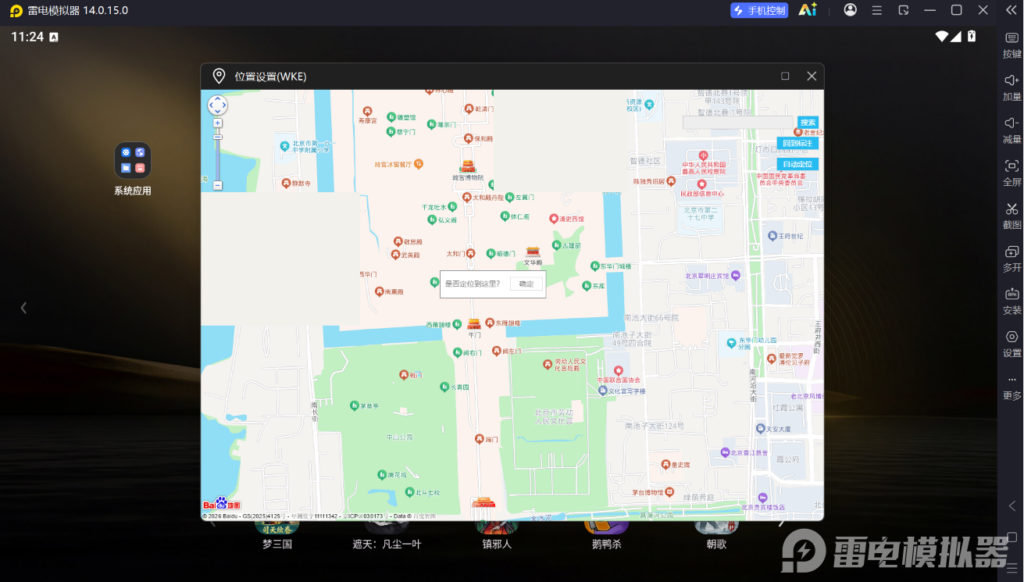
Task: Open the 手机控制 phone control feature
Action: 759,10
